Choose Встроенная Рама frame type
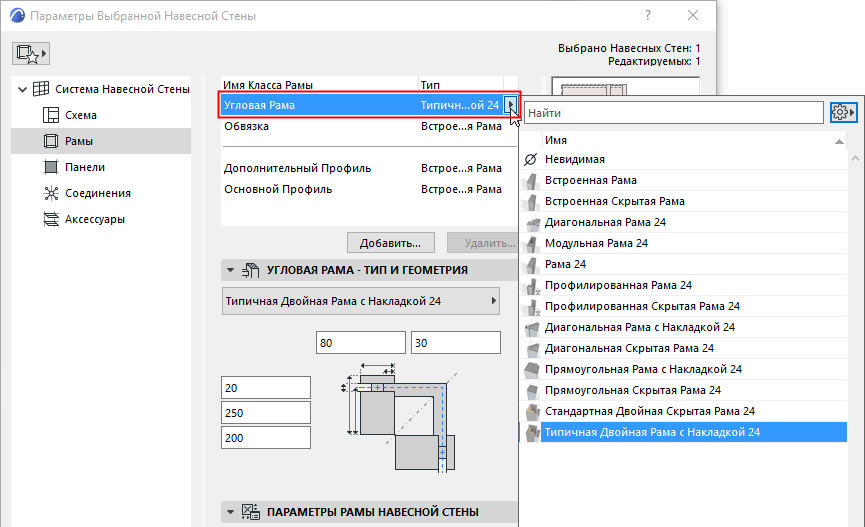The width and height of the screenshot is (865, 527). tap(683, 180)
